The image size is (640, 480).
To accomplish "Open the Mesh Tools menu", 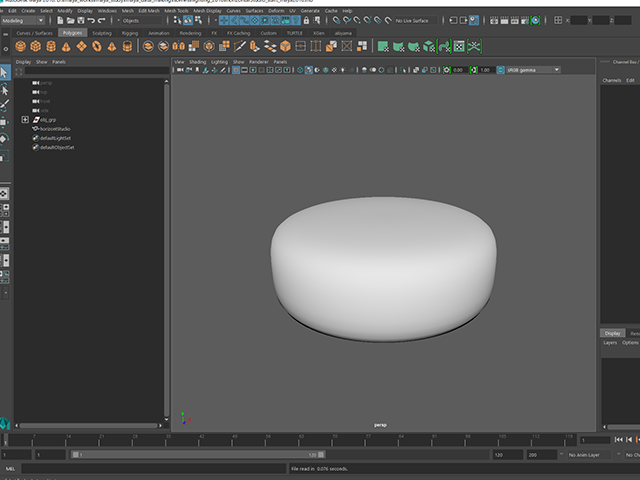I will [176, 11].
